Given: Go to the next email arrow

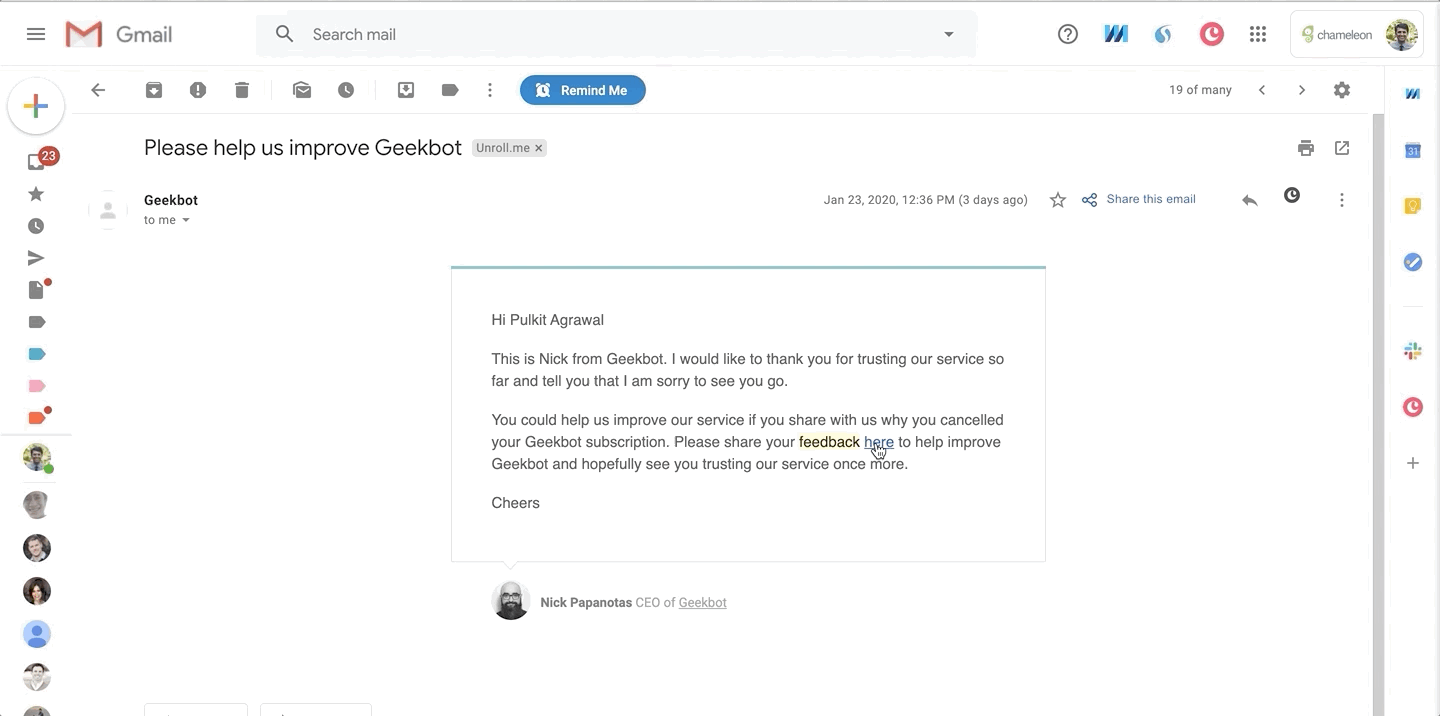Looking at the screenshot, I should pyautogui.click(x=1302, y=90).
